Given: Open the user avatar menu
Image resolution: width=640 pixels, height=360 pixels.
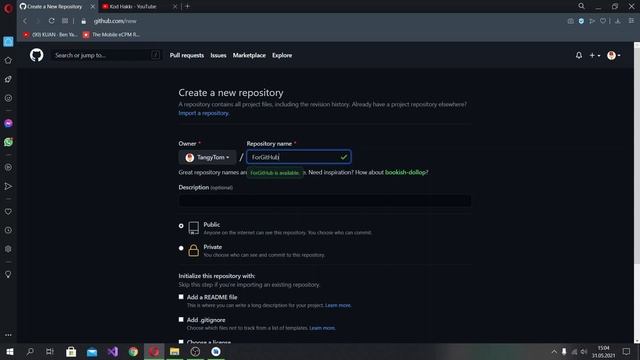Looking at the screenshot, I should pyautogui.click(x=613, y=55).
